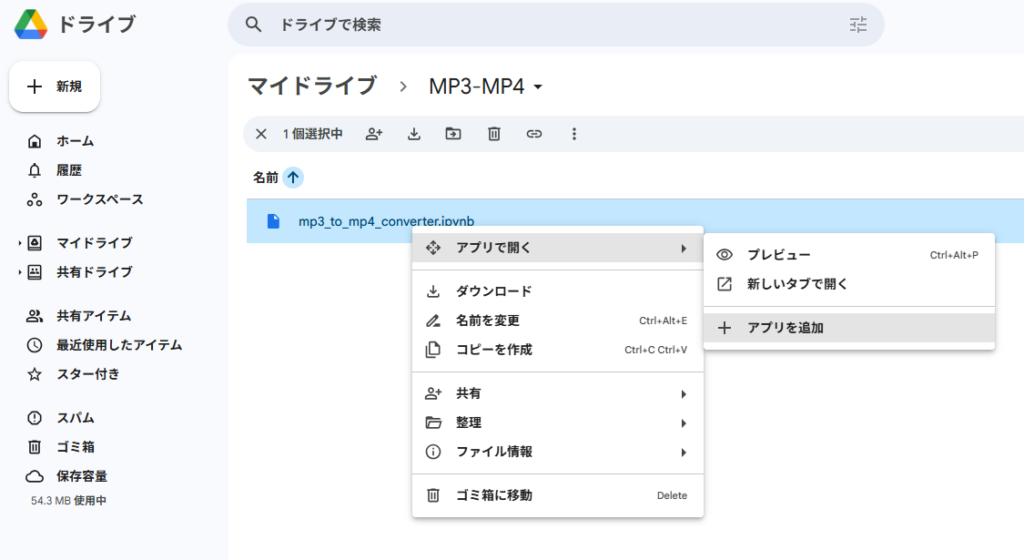1024x560 pixels.
Task: Click the Google Drive logo
Action: click(31, 24)
